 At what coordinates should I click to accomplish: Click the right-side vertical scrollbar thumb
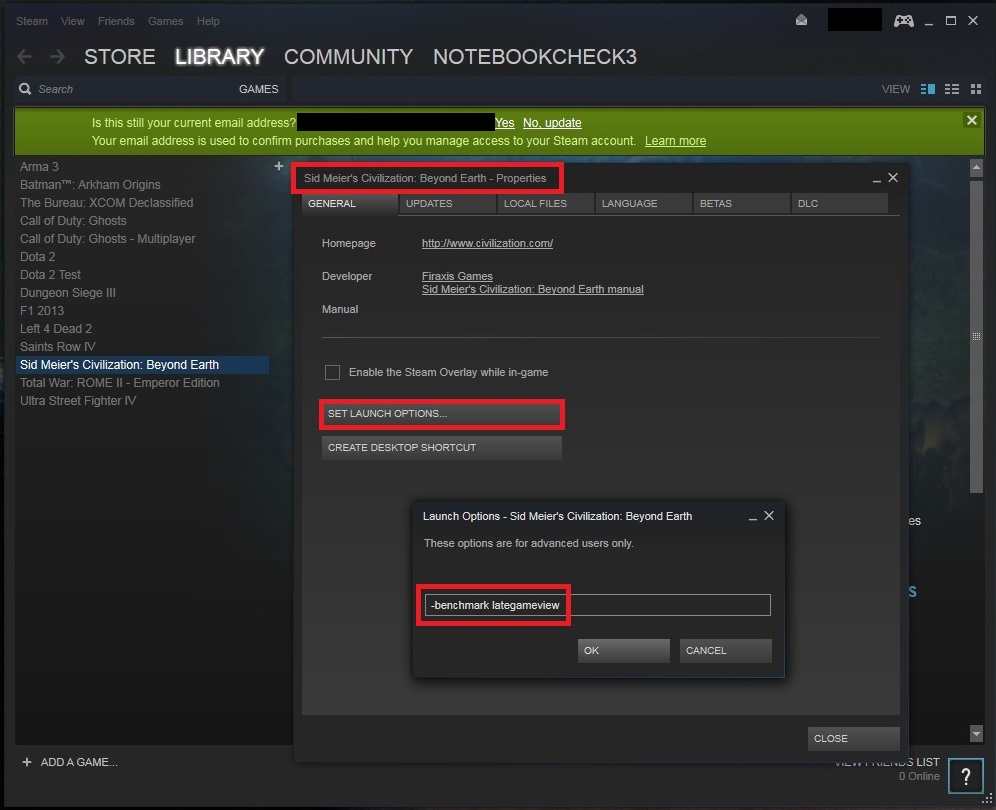coord(976,337)
